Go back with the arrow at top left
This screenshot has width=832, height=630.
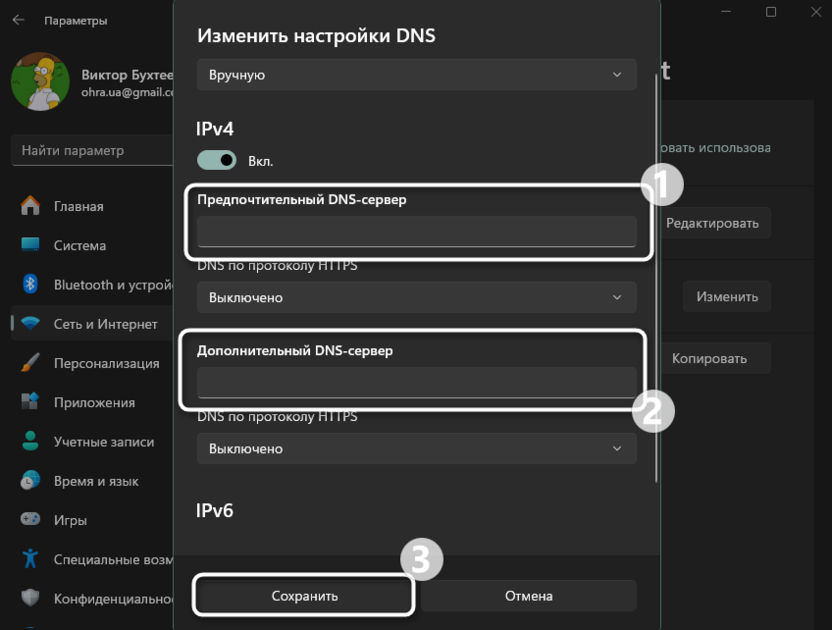(16, 19)
